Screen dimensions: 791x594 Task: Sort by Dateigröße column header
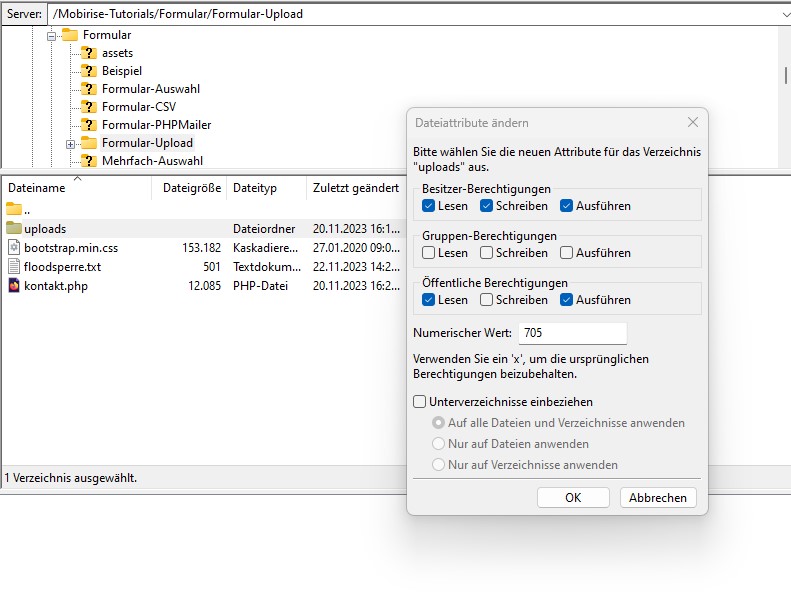coord(189,188)
